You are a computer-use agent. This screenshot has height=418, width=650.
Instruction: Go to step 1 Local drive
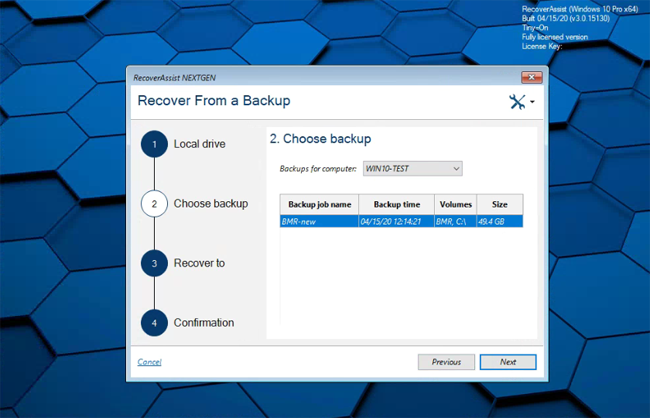154,144
